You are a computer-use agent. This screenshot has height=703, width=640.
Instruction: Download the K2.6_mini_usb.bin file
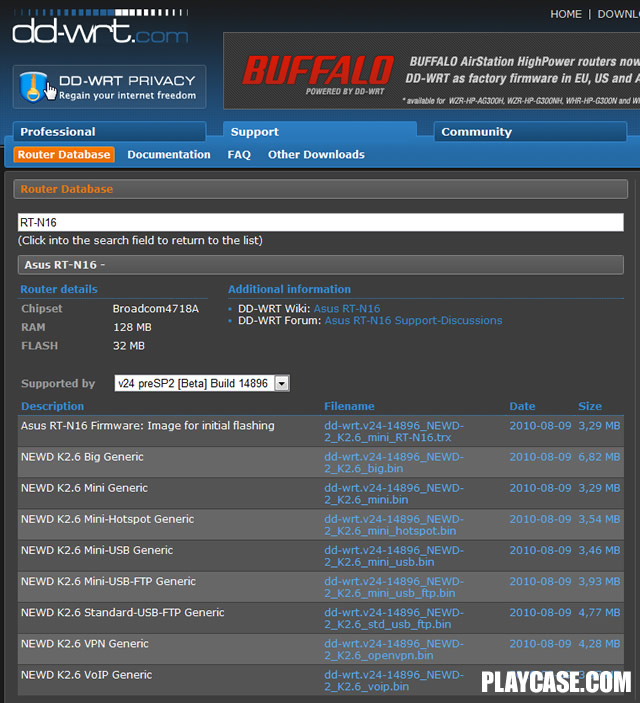(x=394, y=556)
